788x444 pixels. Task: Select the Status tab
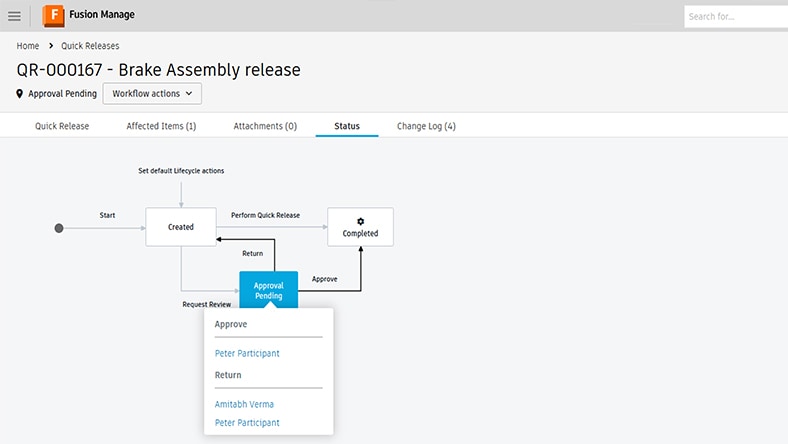click(347, 126)
